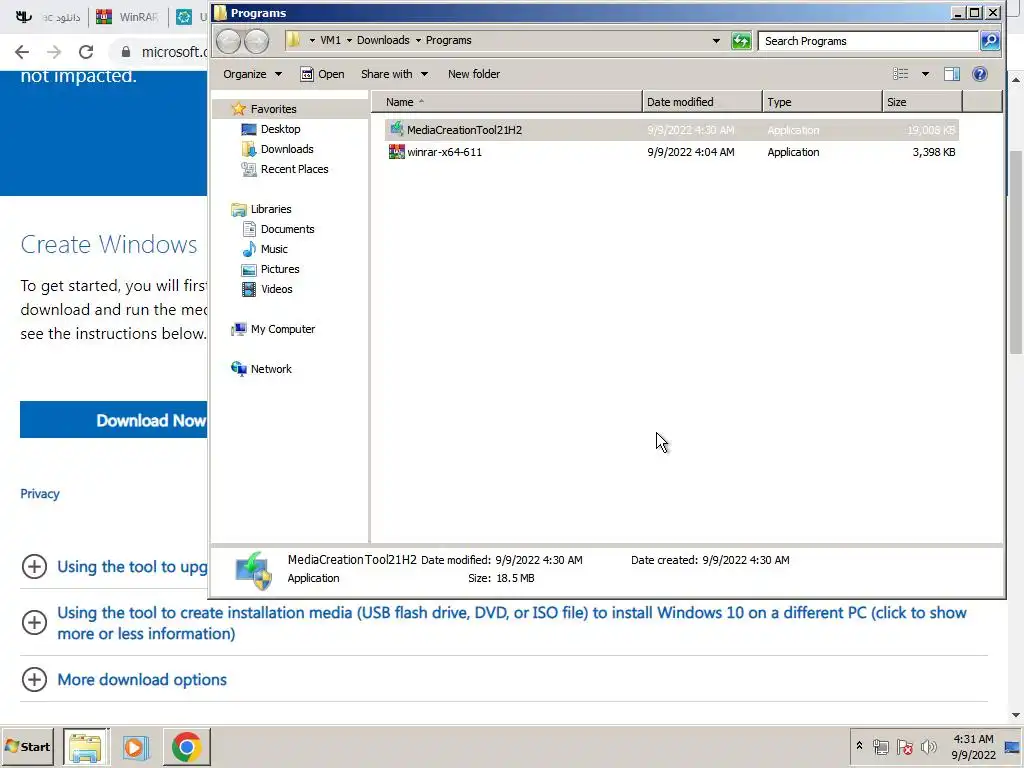Select the Libraries group header

pos(271,209)
